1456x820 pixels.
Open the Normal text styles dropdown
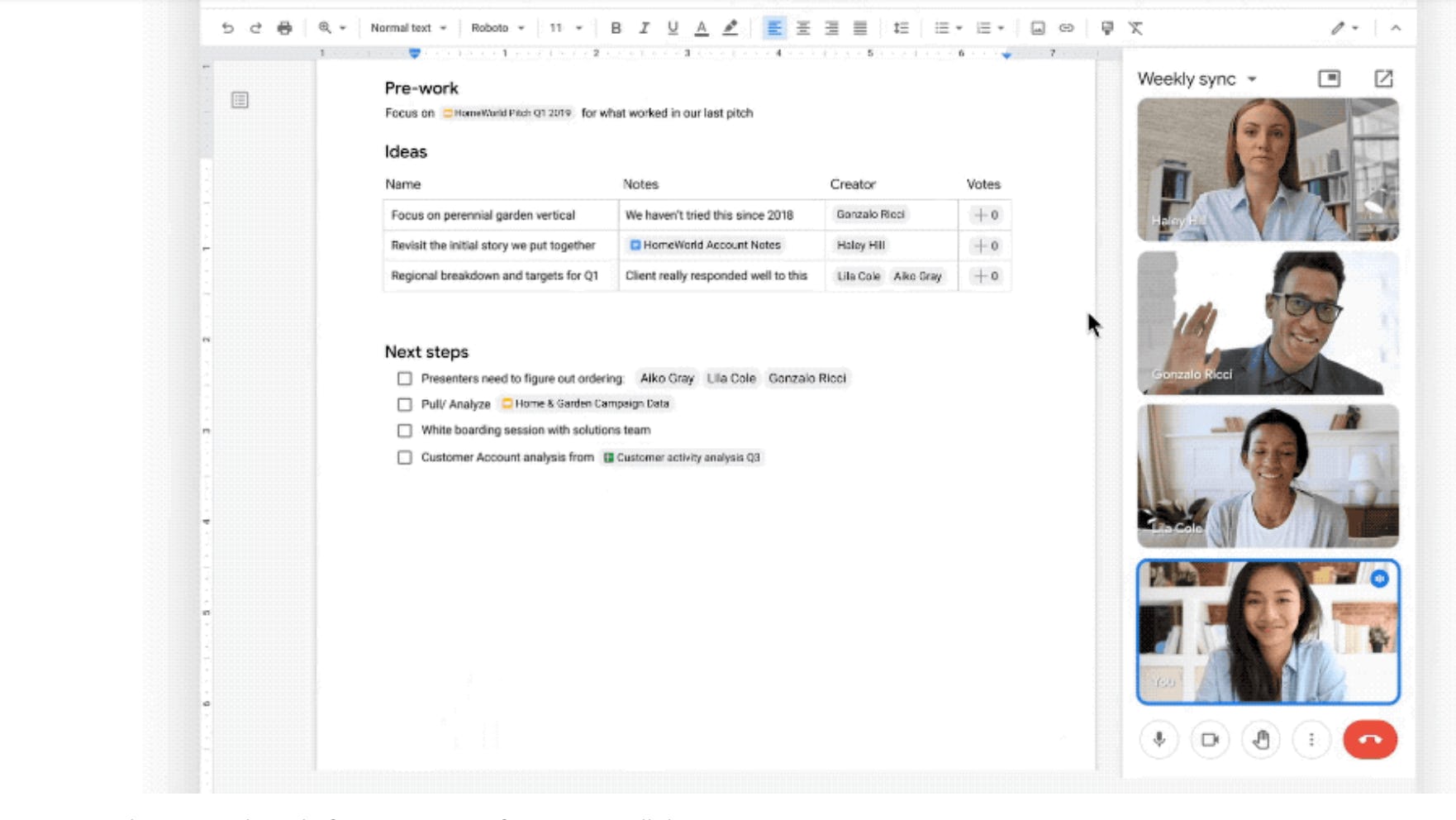point(407,27)
